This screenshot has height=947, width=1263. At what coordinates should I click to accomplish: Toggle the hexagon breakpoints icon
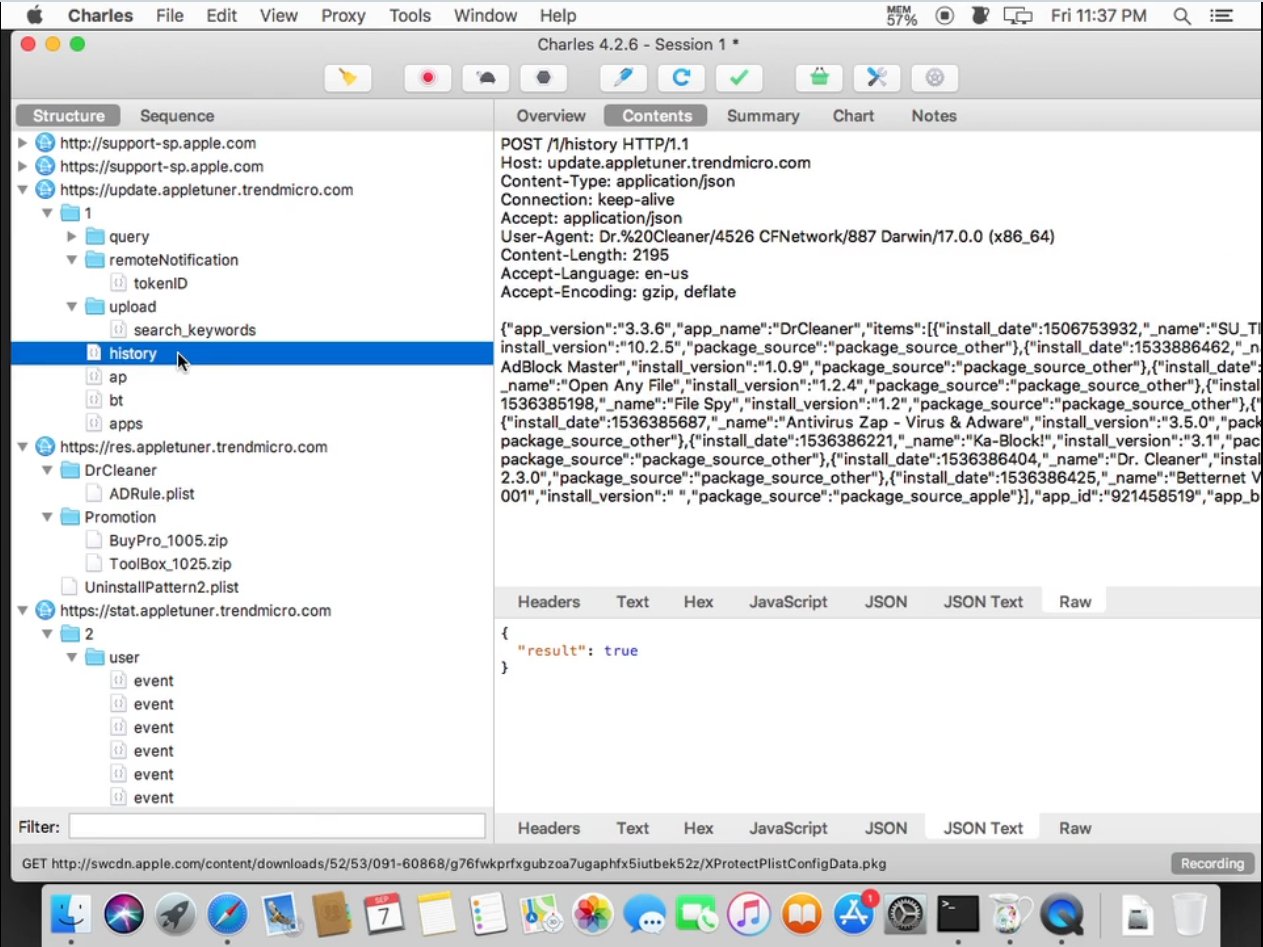click(544, 78)
